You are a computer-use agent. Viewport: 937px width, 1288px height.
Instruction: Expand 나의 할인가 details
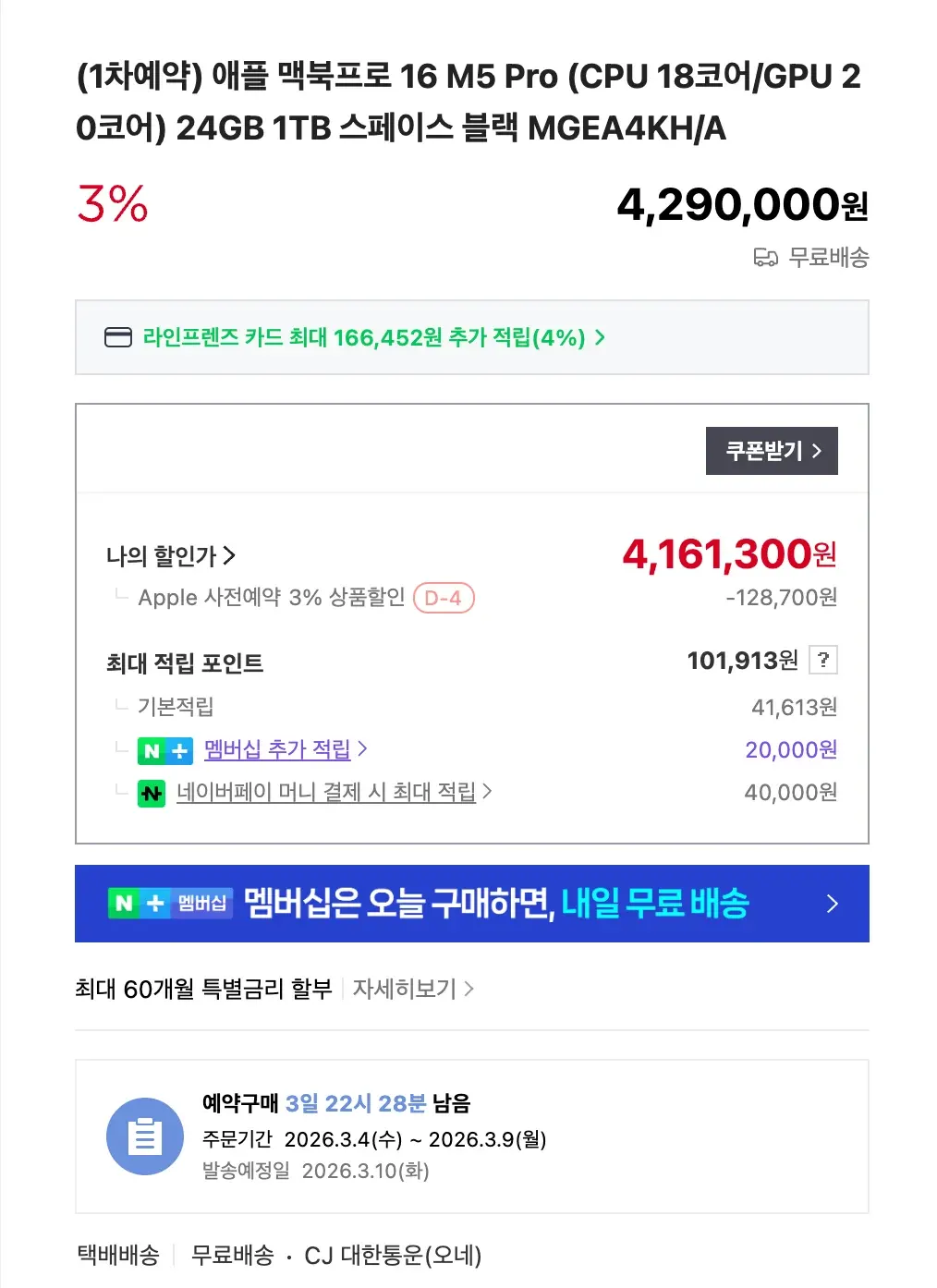171,556
